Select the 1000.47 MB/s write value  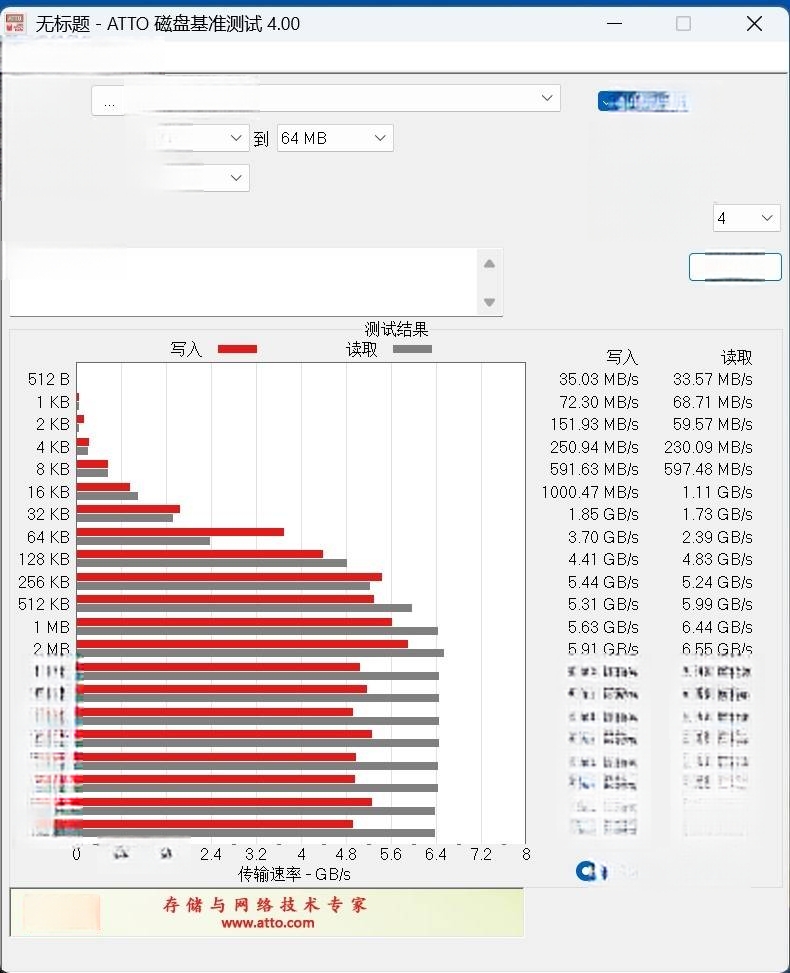[x=590, y=492]
